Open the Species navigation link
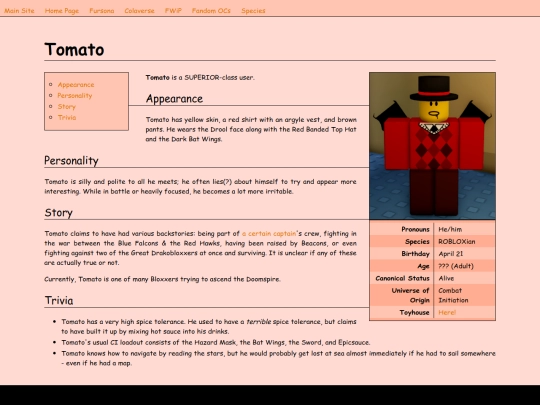The height and width of the screenshot is (405, 540). point(253,11)
